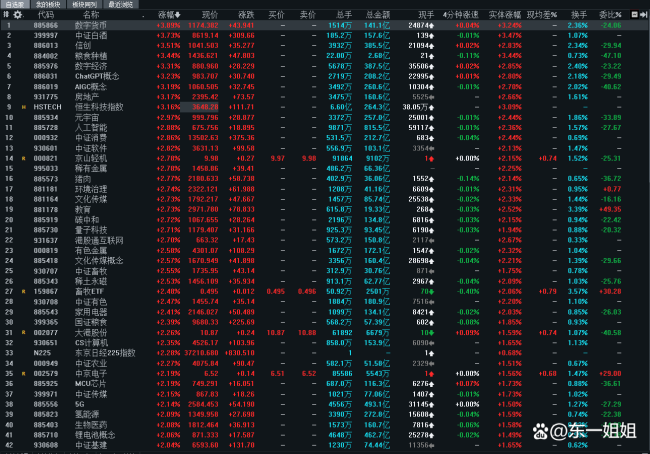This screenshot has height=454, width=650.
Task: Sort by the 现手 column header
Action: (426, 15)
